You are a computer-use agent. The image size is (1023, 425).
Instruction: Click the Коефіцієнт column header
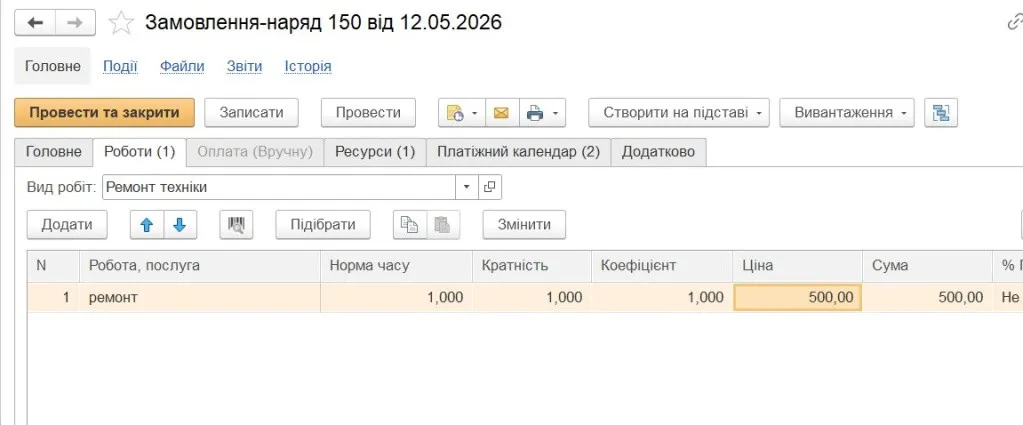tap(662, 266)
